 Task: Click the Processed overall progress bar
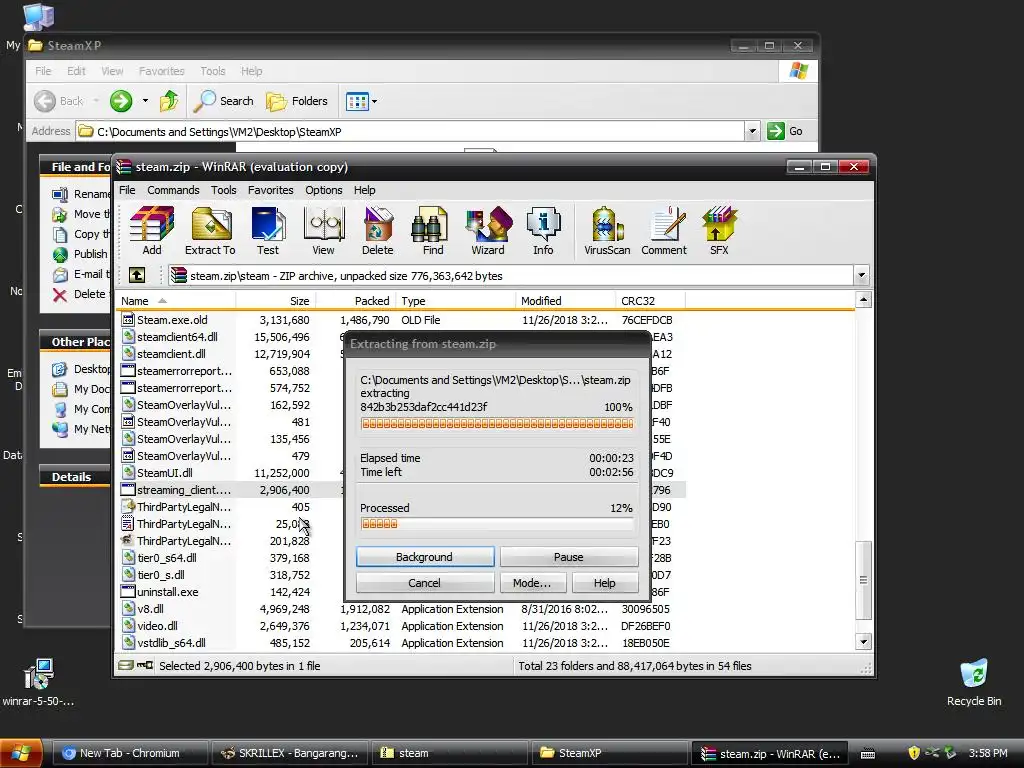497,524
